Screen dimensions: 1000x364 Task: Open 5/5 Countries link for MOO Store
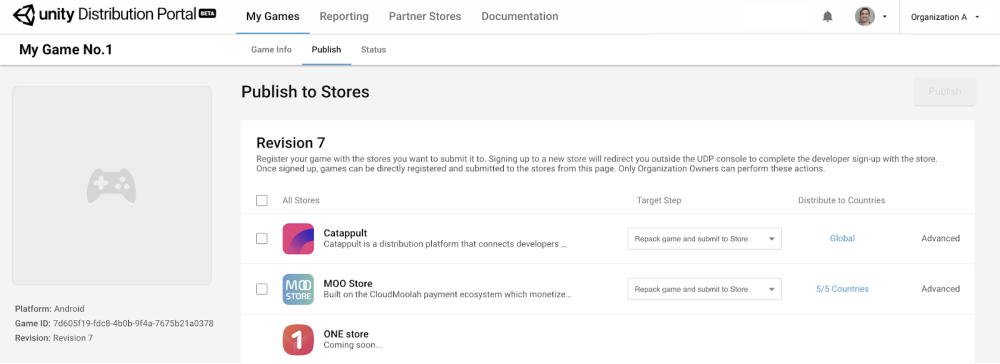pyautogui.click(x=842, y=289)
